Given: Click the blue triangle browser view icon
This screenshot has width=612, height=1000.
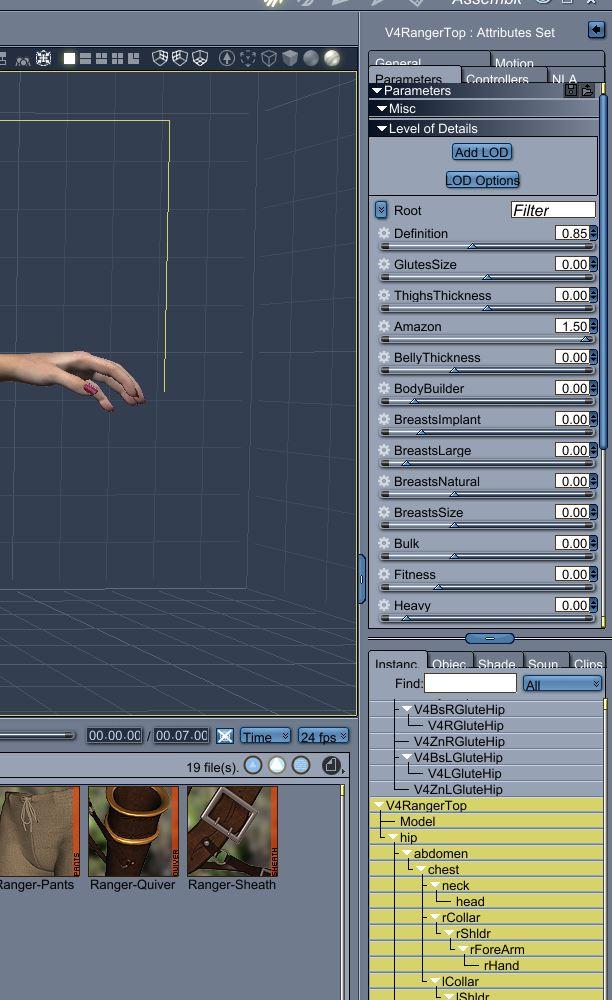Looking at the screenshot, I should [x=253, y=765].
